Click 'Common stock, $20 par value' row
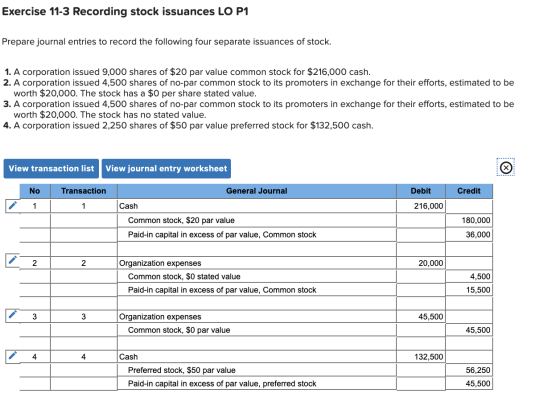Image resolution: width=560 pixels, height=414 pixels. pos(257,220)
